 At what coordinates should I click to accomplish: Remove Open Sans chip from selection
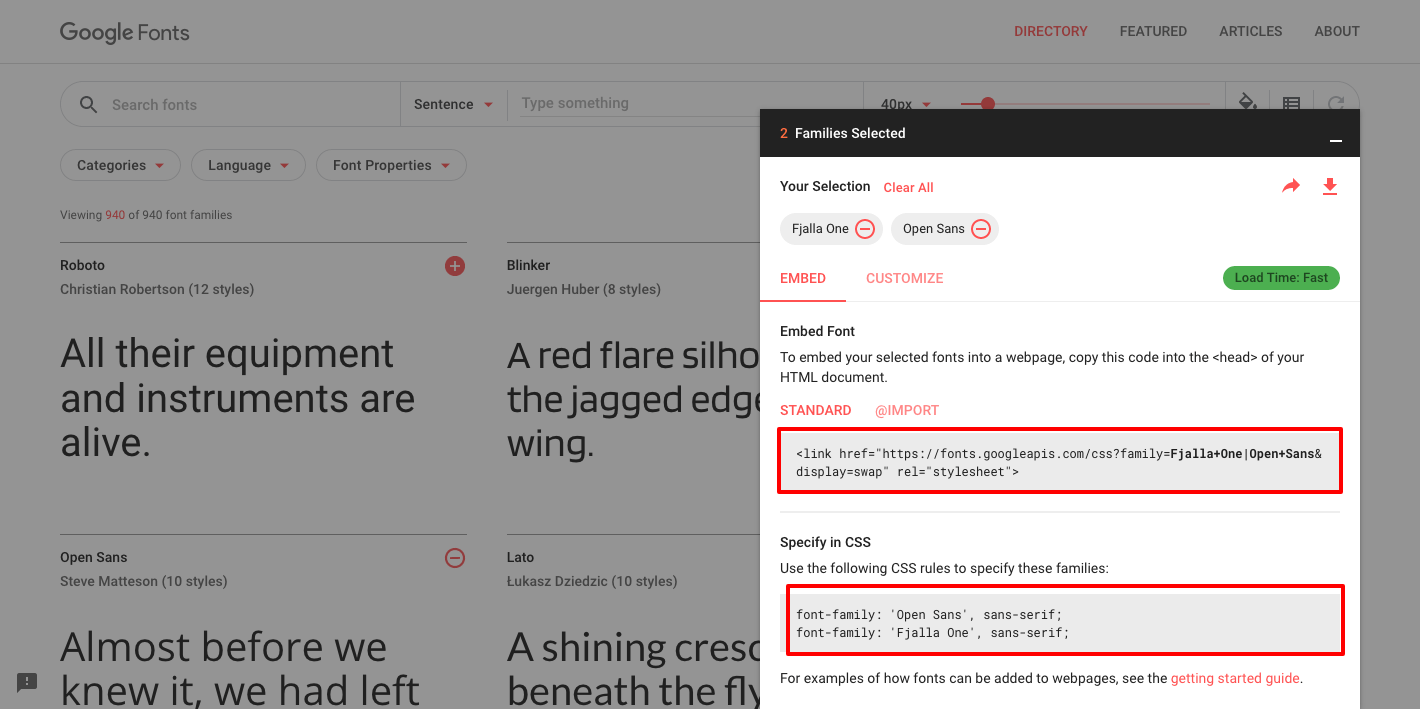click(x=981, y=229)
